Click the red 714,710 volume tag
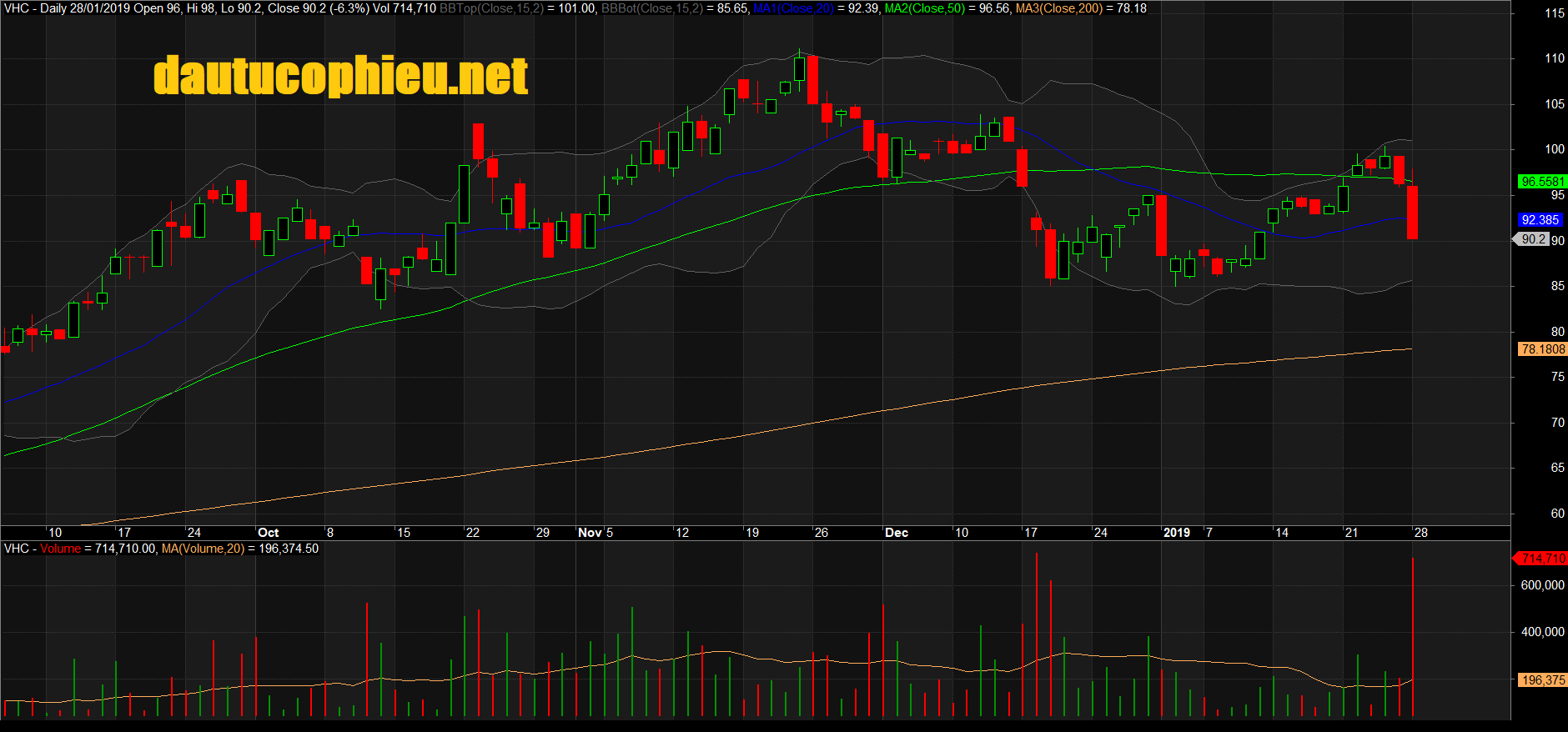 click(x=1541, y=559)
